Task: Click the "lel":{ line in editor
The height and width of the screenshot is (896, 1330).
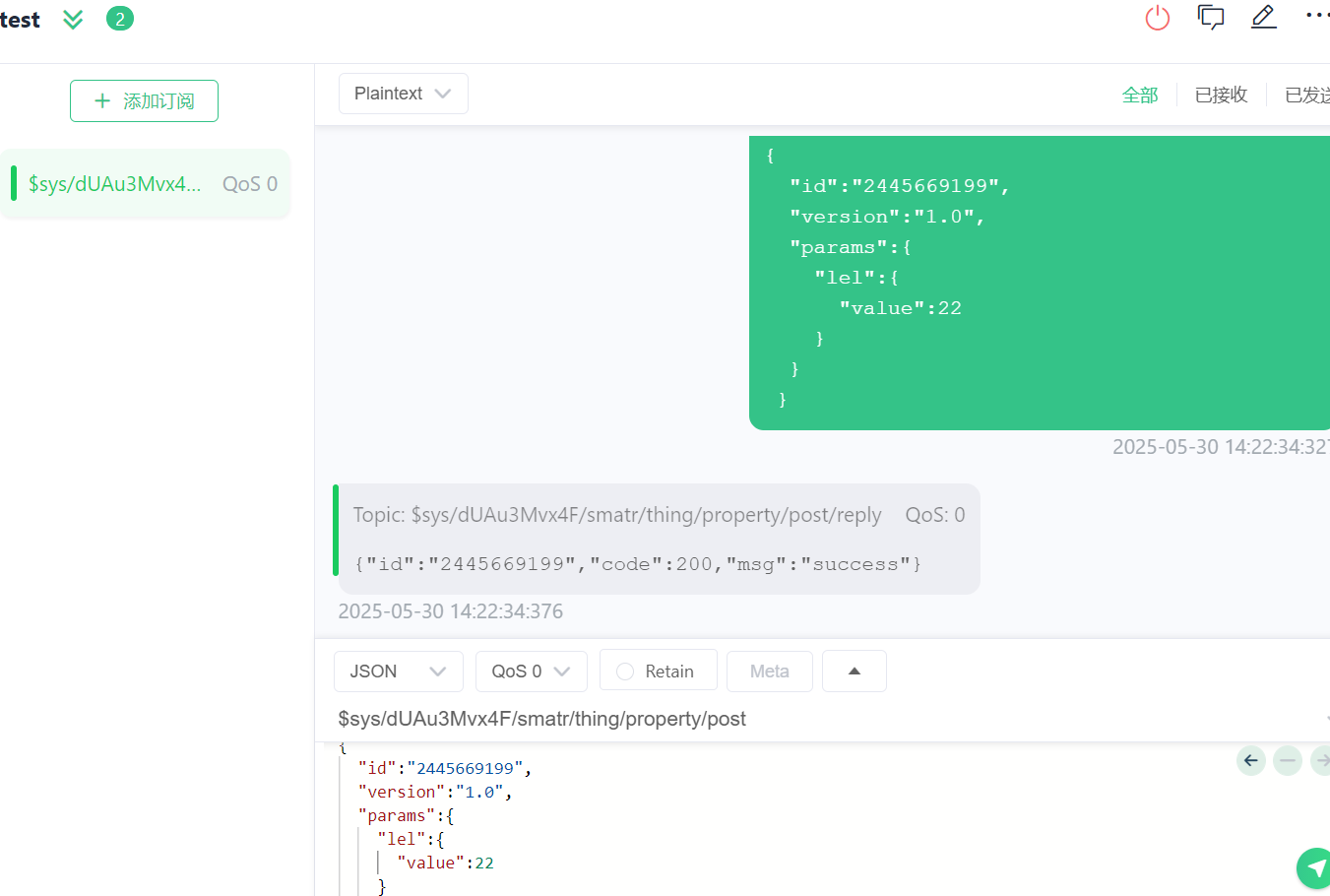Action: pyautogui.click(x=411, y=839)
